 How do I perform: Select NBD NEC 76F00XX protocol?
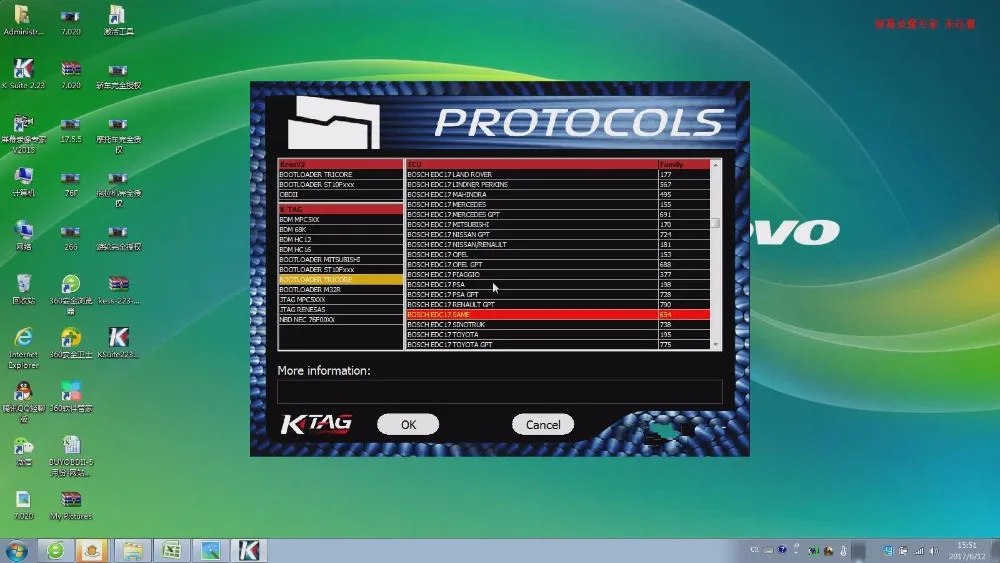tap(341, 319)
